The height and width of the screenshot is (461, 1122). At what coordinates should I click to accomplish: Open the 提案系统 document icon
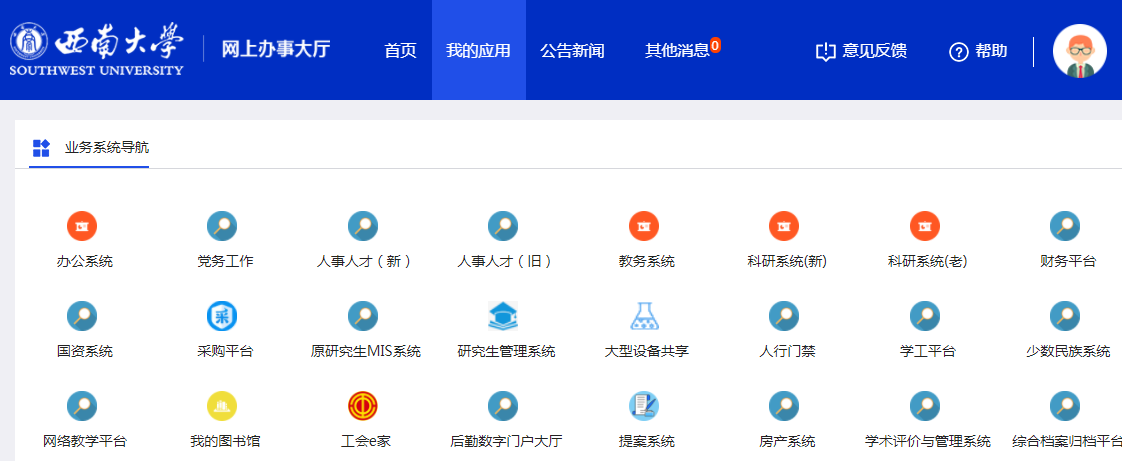(x=644, y=406)
